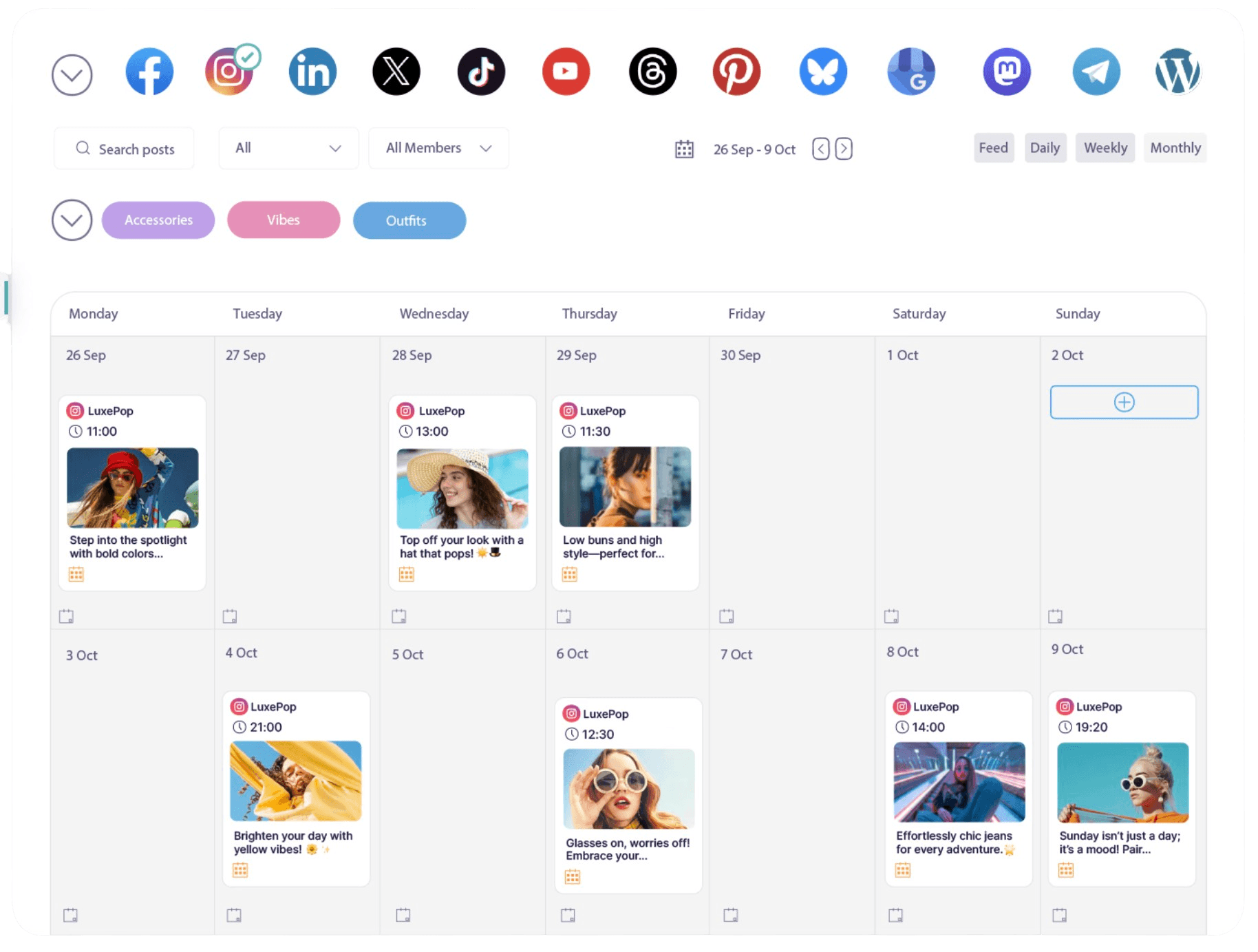Click the 26 Sep - 9 Oct date range

tap(754, 149)
